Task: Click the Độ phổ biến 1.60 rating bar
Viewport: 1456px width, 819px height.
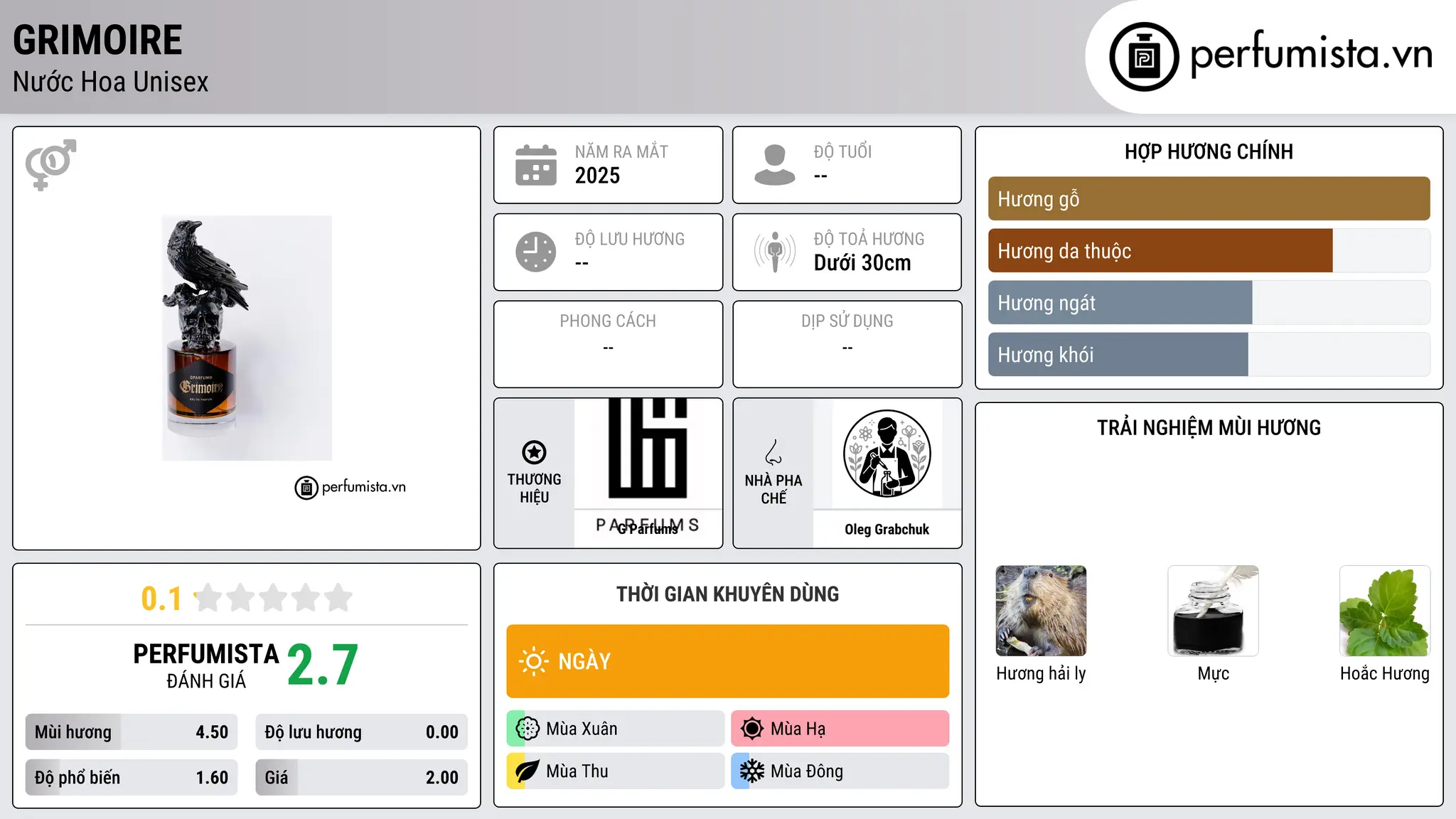Action: point(132,778)
